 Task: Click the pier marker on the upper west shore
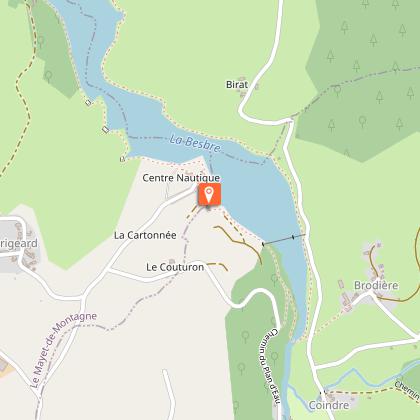coord(88,103)
